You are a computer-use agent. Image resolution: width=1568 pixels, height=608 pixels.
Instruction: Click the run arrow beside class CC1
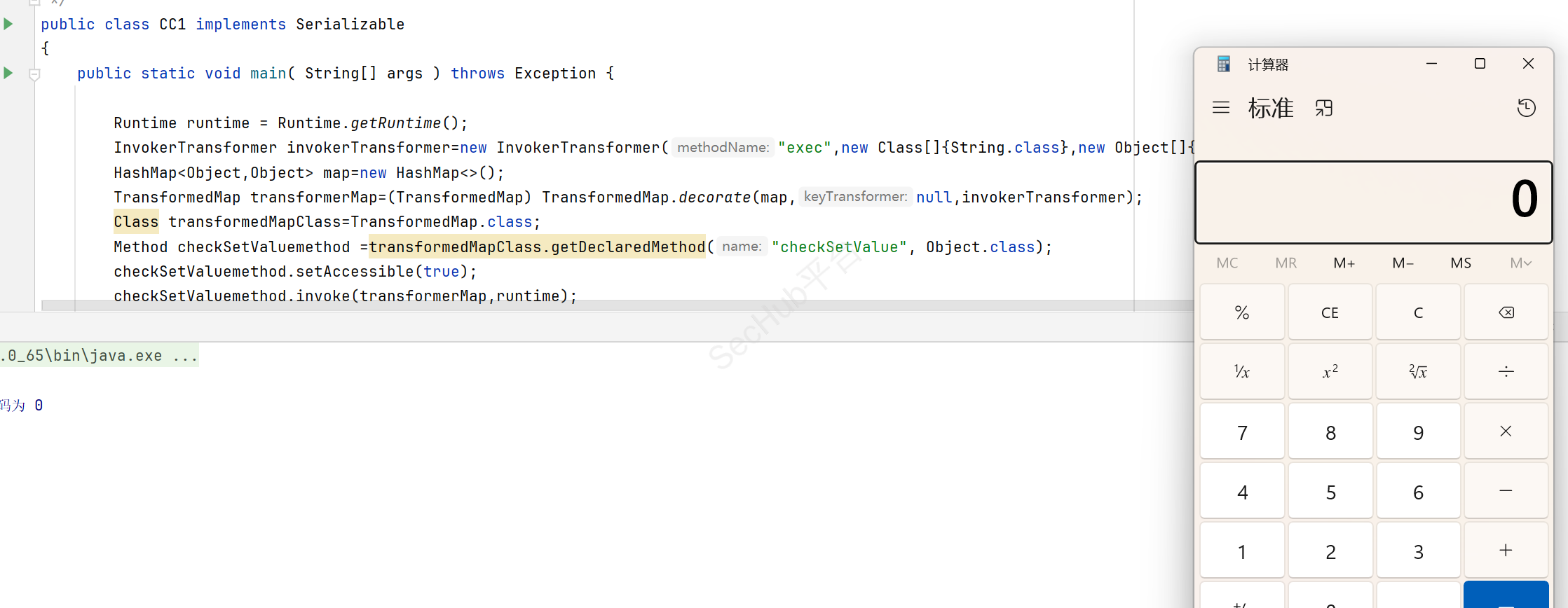pos(8,24)
